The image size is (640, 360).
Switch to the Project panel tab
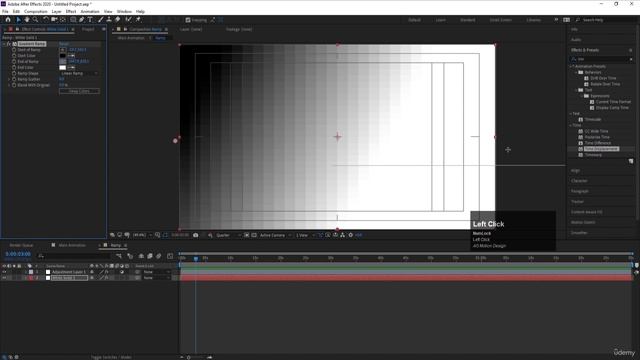[x=88, y=29]
